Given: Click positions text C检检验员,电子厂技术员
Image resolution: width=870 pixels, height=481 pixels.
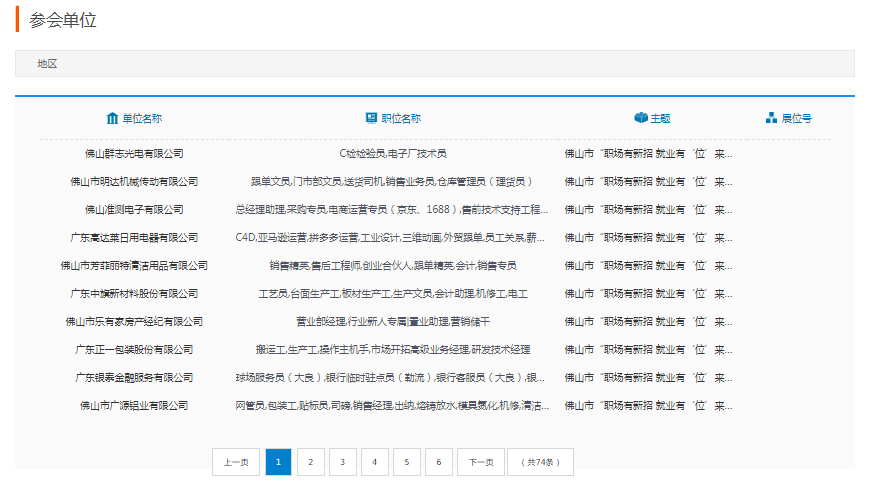Looking at the screenshot, I should pyautogui.click(x=393, y=154).
